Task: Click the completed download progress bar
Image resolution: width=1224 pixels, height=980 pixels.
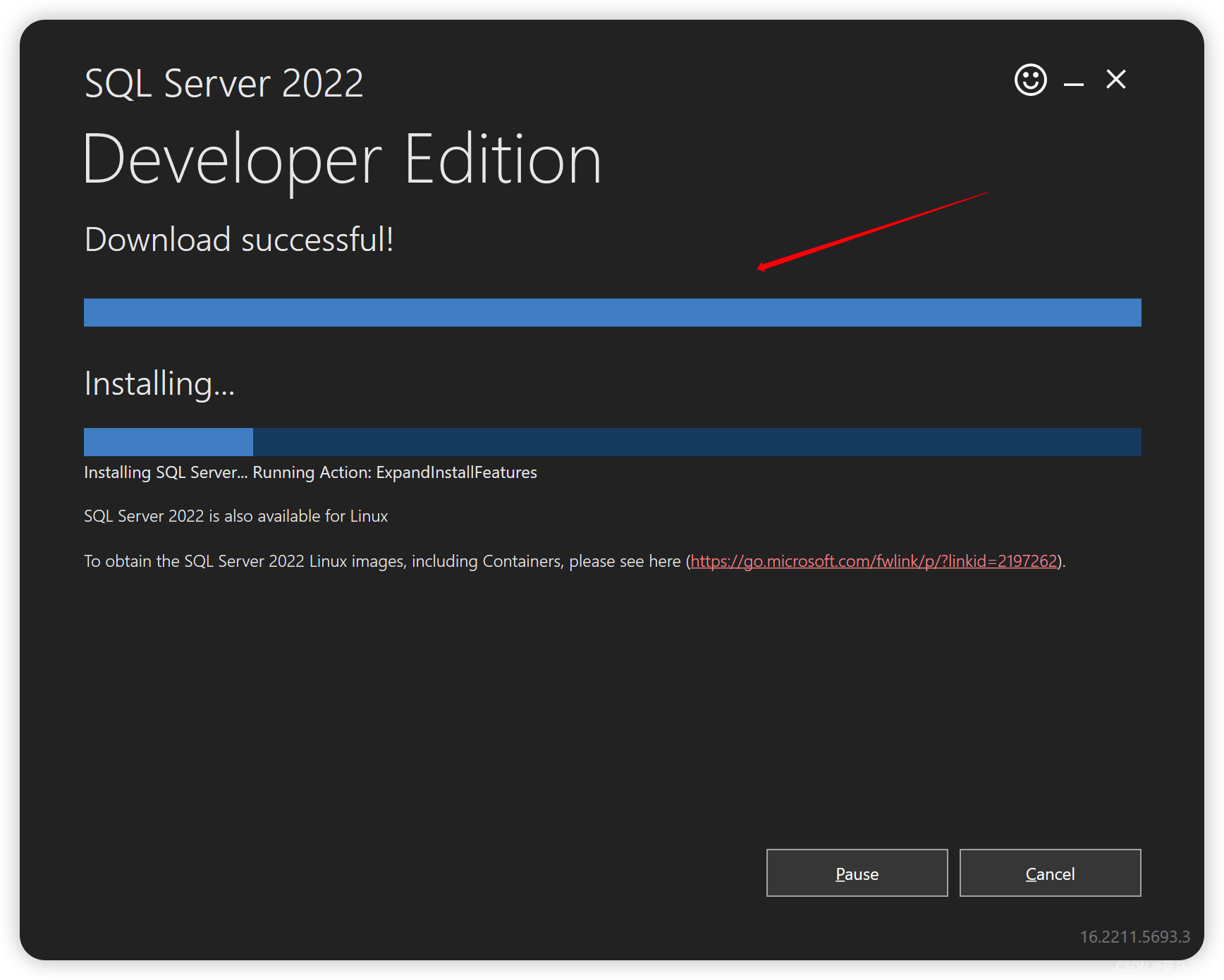Action: pos(612,312)
